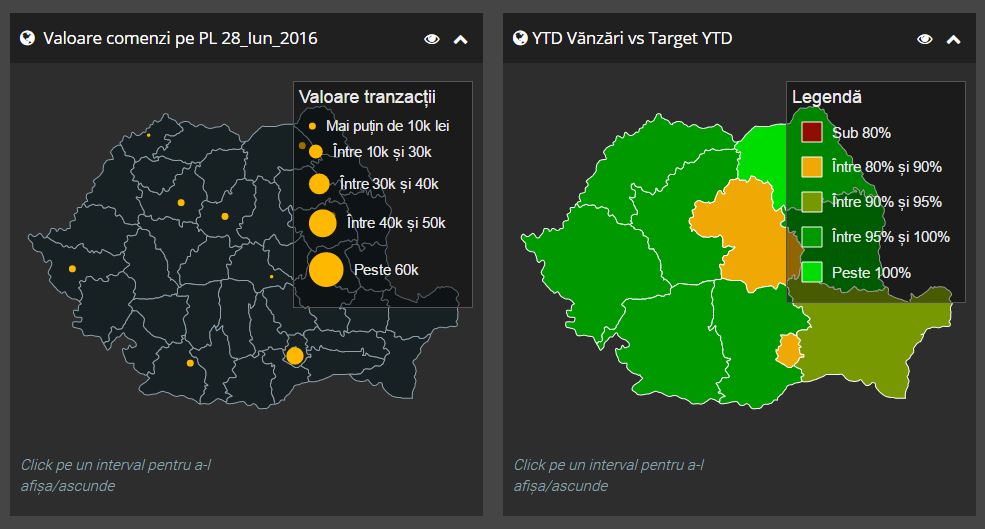Select the 'Sub 80%' dark red swatch
This screenshot has height=529, width=985.
811,132
